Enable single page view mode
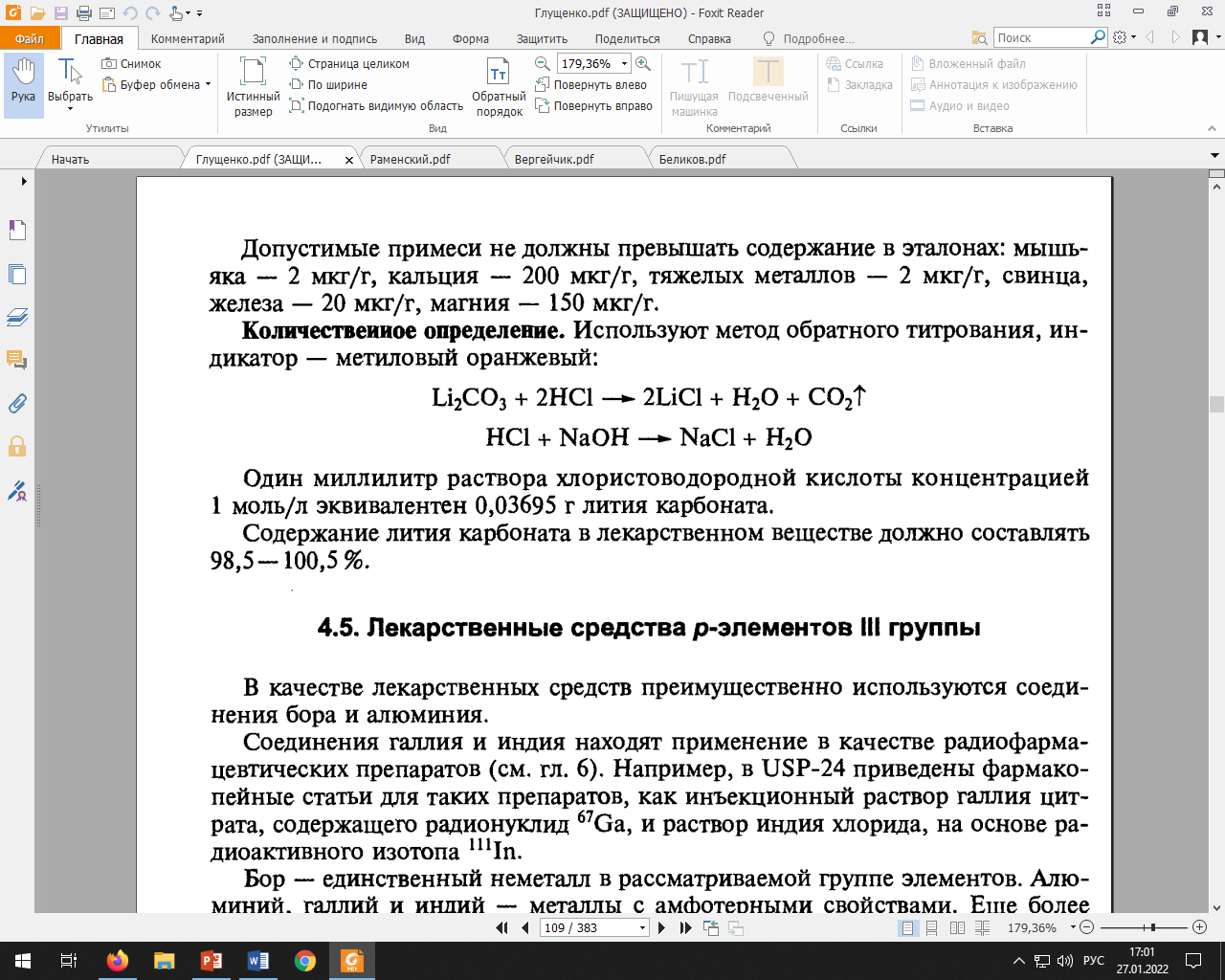Screen dimensions: 1225x980 (x=907, y=927)
